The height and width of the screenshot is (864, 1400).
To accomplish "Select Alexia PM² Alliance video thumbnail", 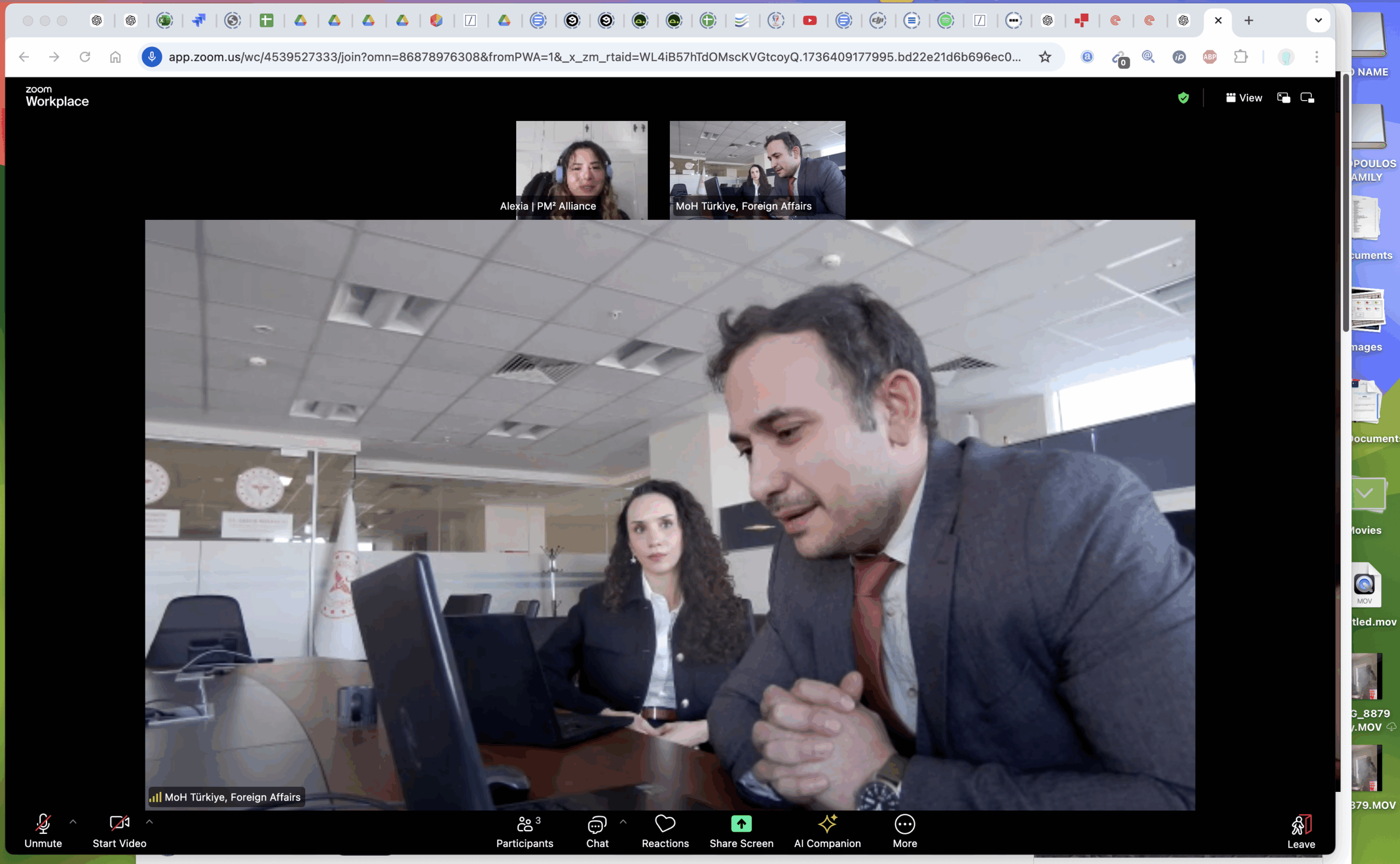I will click(581, 169).
